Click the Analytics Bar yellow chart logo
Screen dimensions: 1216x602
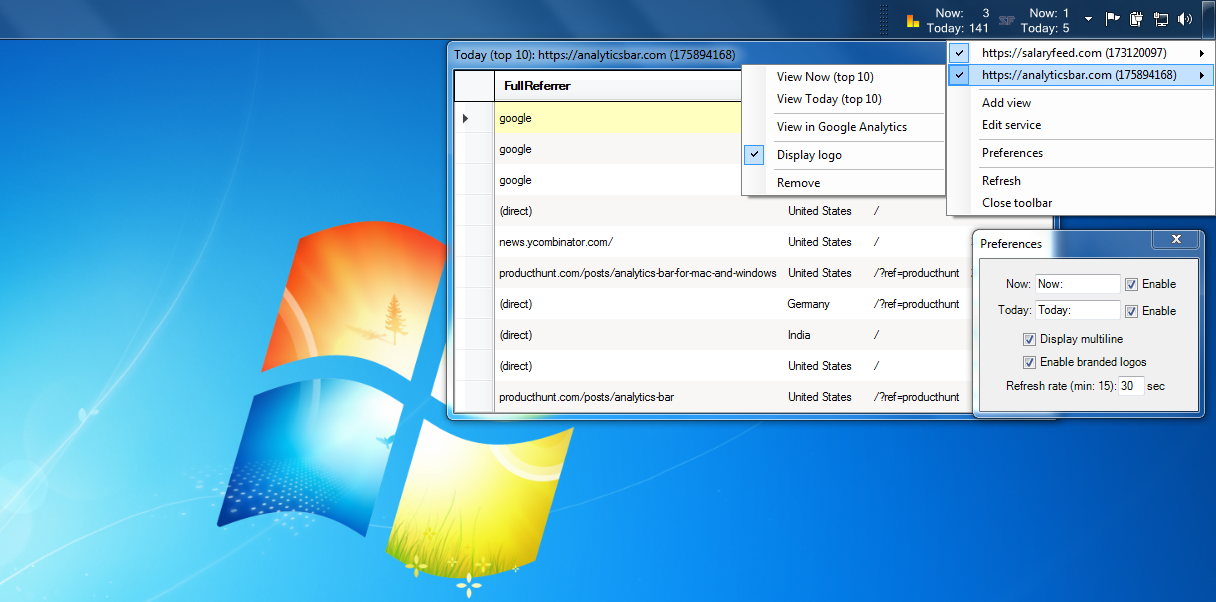913,20
